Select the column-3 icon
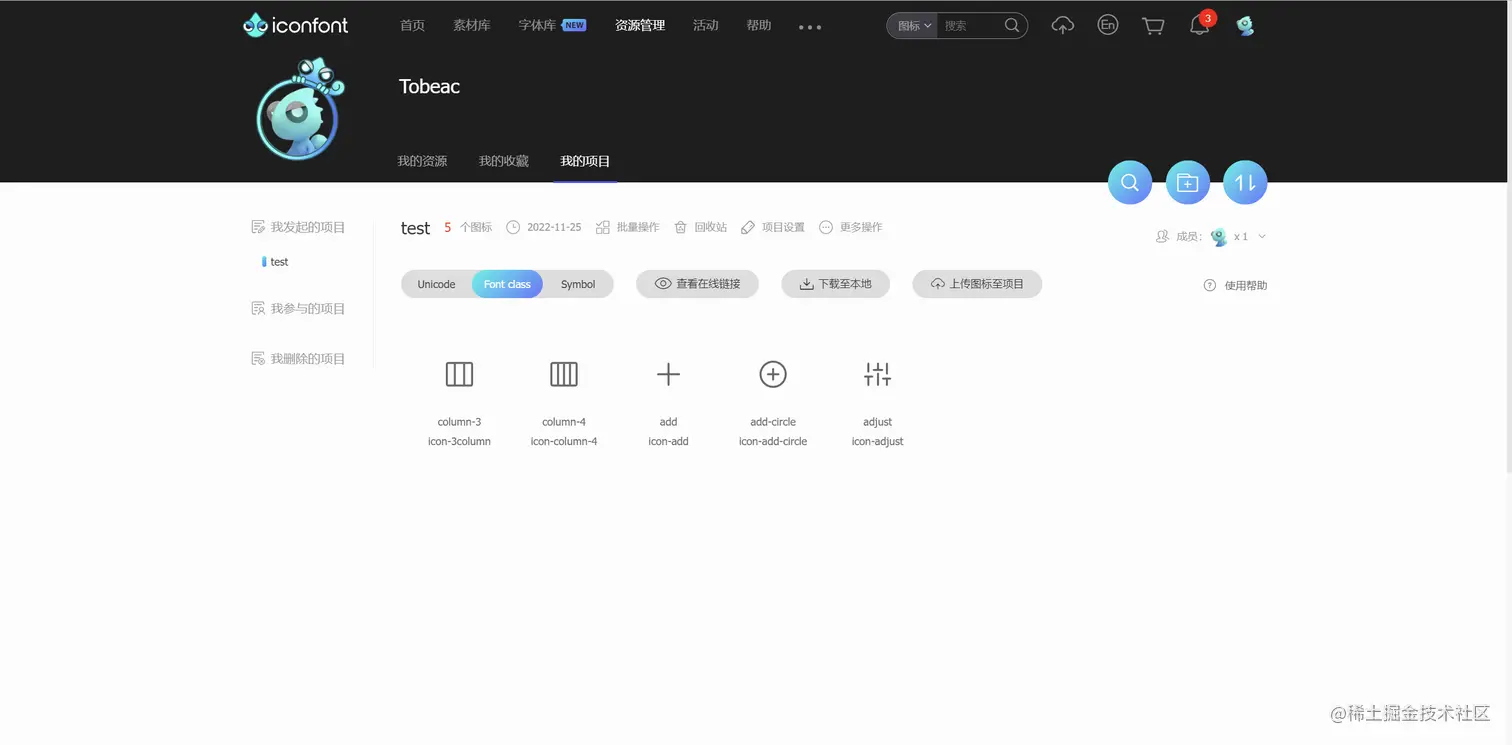This screenshot has width=1512, height=745. tap(459, 374)
